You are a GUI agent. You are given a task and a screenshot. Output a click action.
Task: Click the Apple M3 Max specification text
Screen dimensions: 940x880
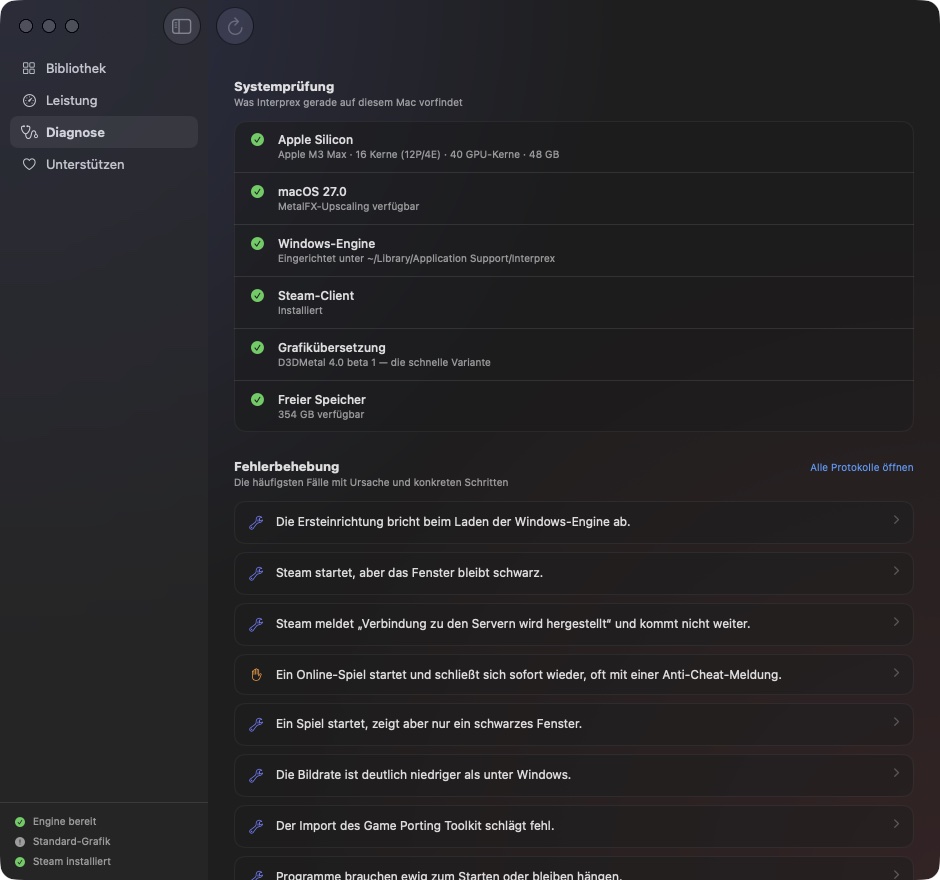418,155
